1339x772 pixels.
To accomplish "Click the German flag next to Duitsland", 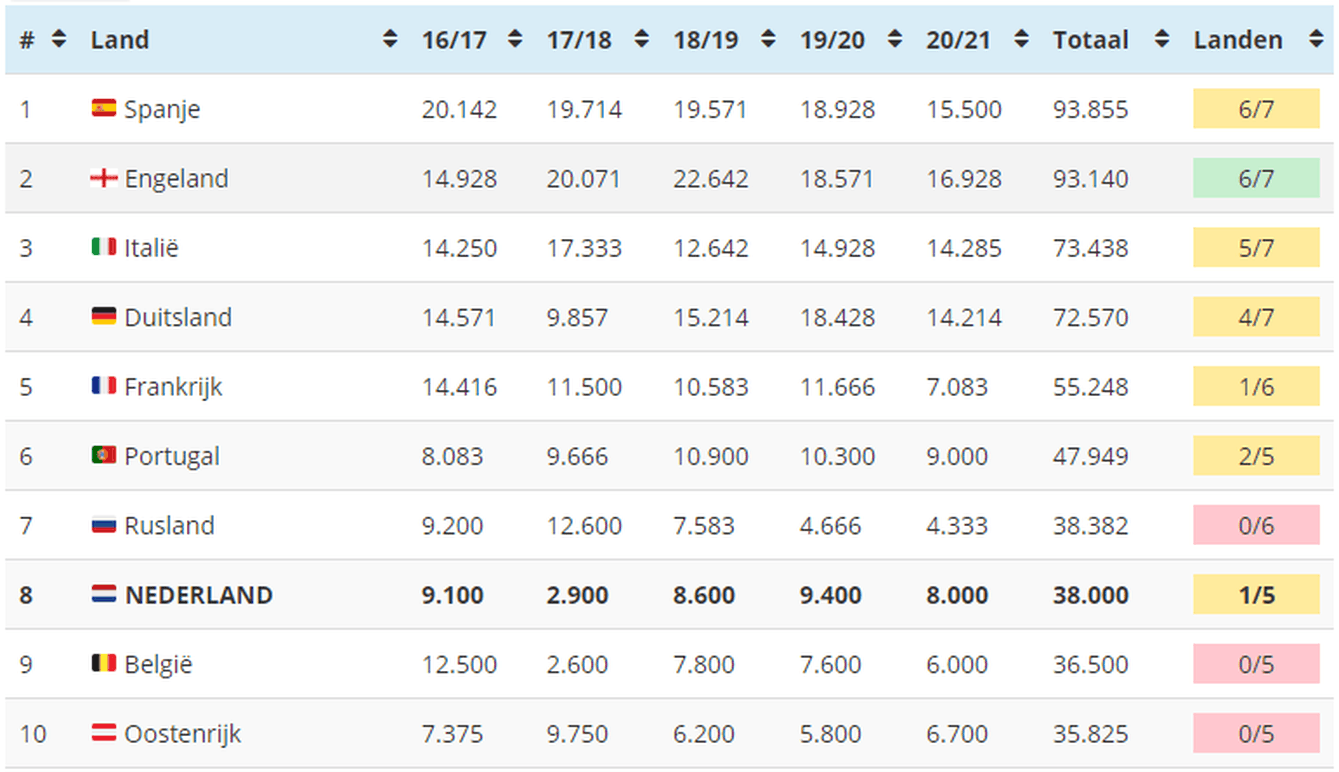I will [x=103, y=317].
